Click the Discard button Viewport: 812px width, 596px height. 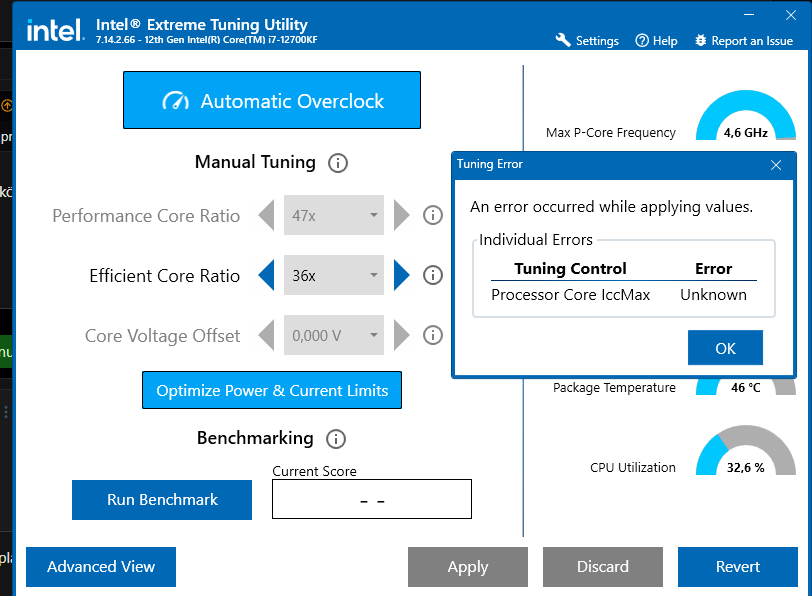coord(603,566)
